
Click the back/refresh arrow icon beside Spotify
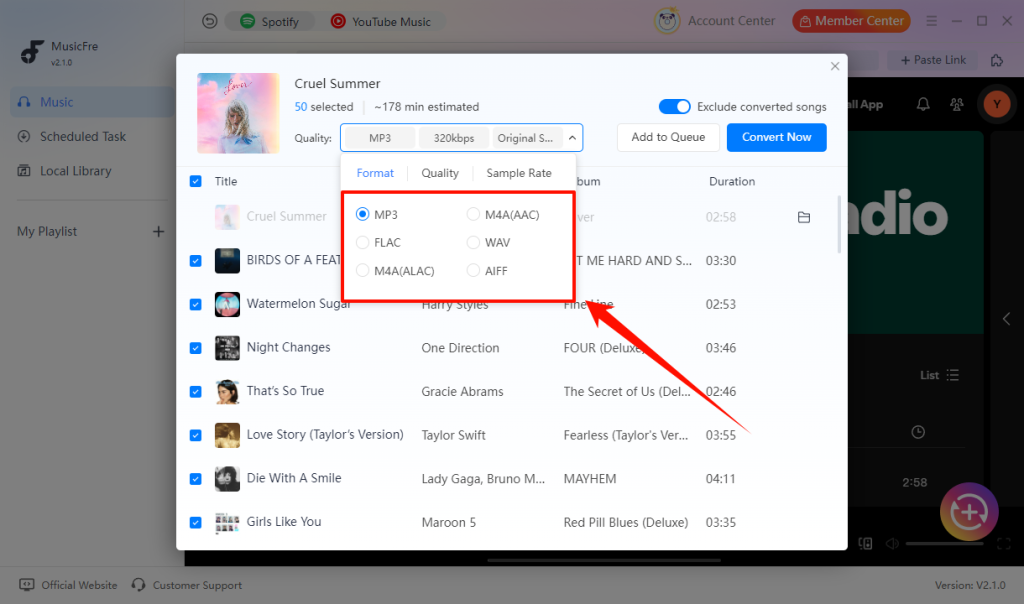point(210,22)
